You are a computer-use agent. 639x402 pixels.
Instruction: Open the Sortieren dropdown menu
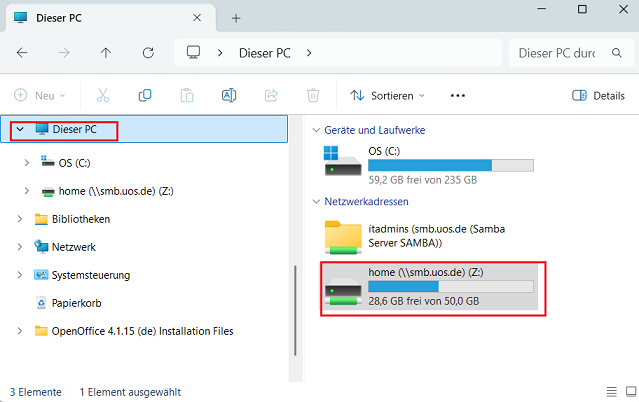387,95
